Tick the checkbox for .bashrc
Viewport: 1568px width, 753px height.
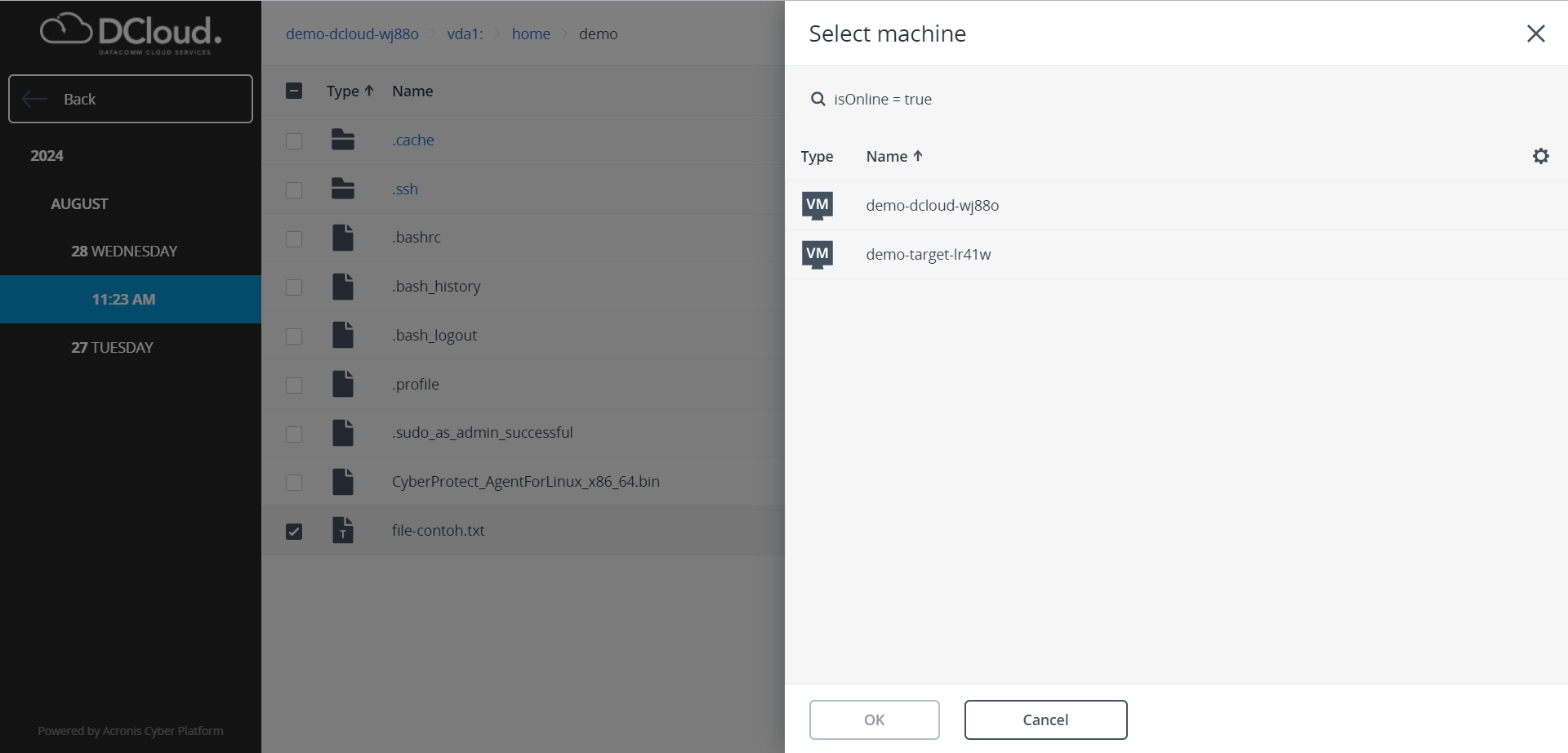294,238
